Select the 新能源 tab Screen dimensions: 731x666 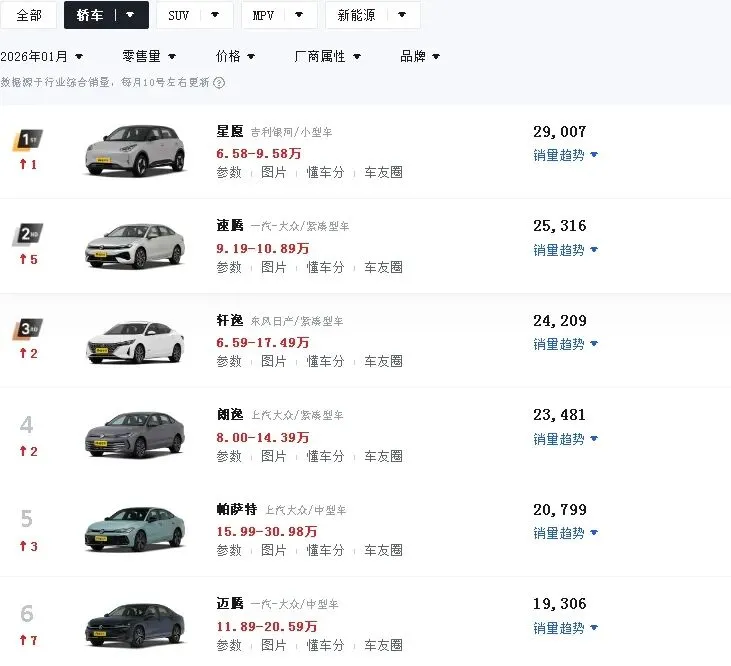[x=372, y=15]
